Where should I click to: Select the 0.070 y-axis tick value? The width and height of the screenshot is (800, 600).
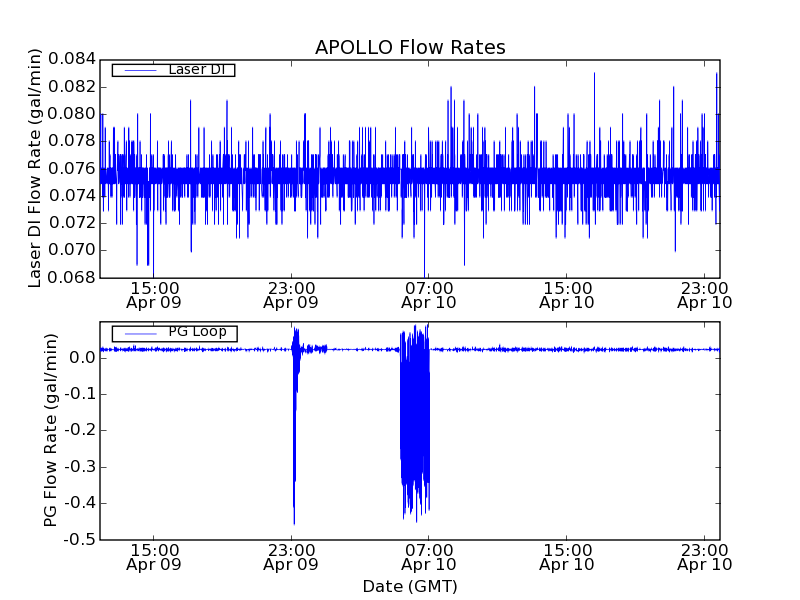tap(72, 250)
